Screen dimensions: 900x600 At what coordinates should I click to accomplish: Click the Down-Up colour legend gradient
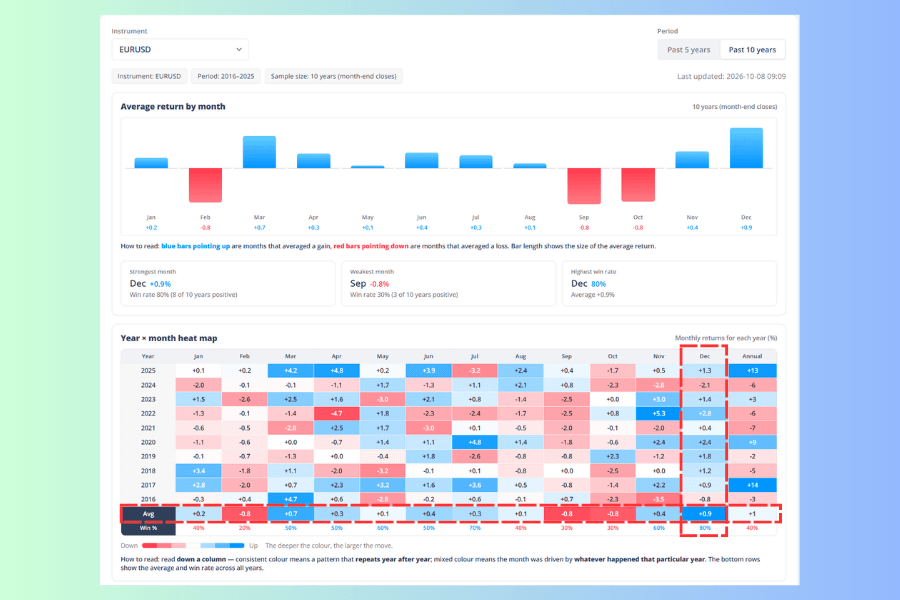coord(193,545)
